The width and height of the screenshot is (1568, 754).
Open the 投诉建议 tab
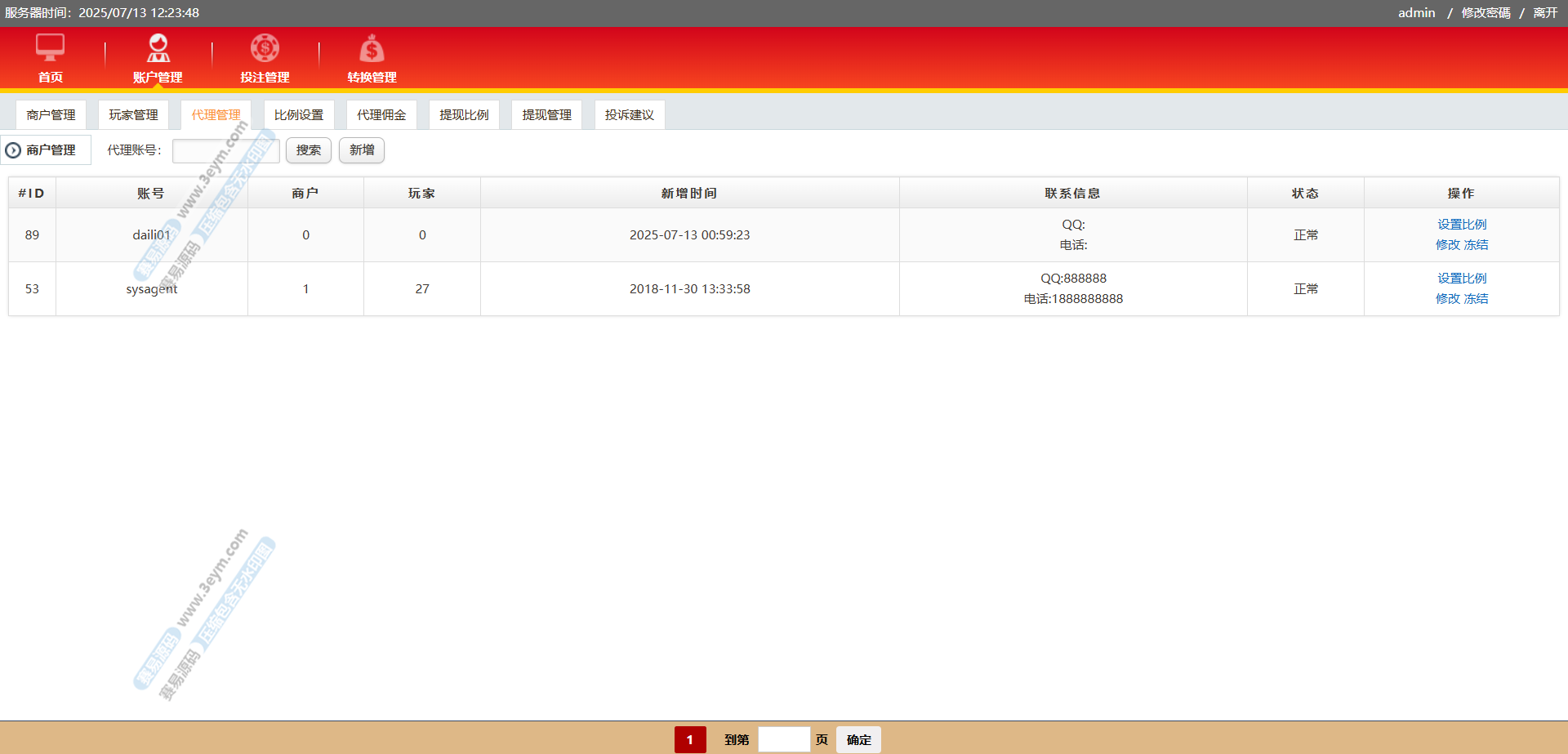(x=629, y=115)
